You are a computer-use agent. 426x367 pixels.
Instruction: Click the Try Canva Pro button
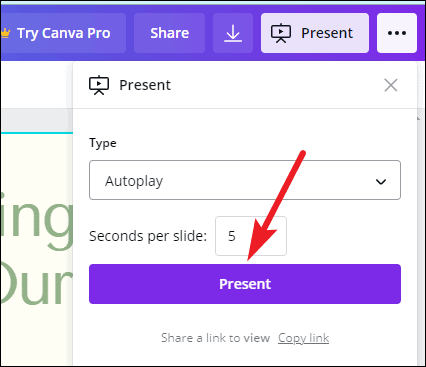63,33
